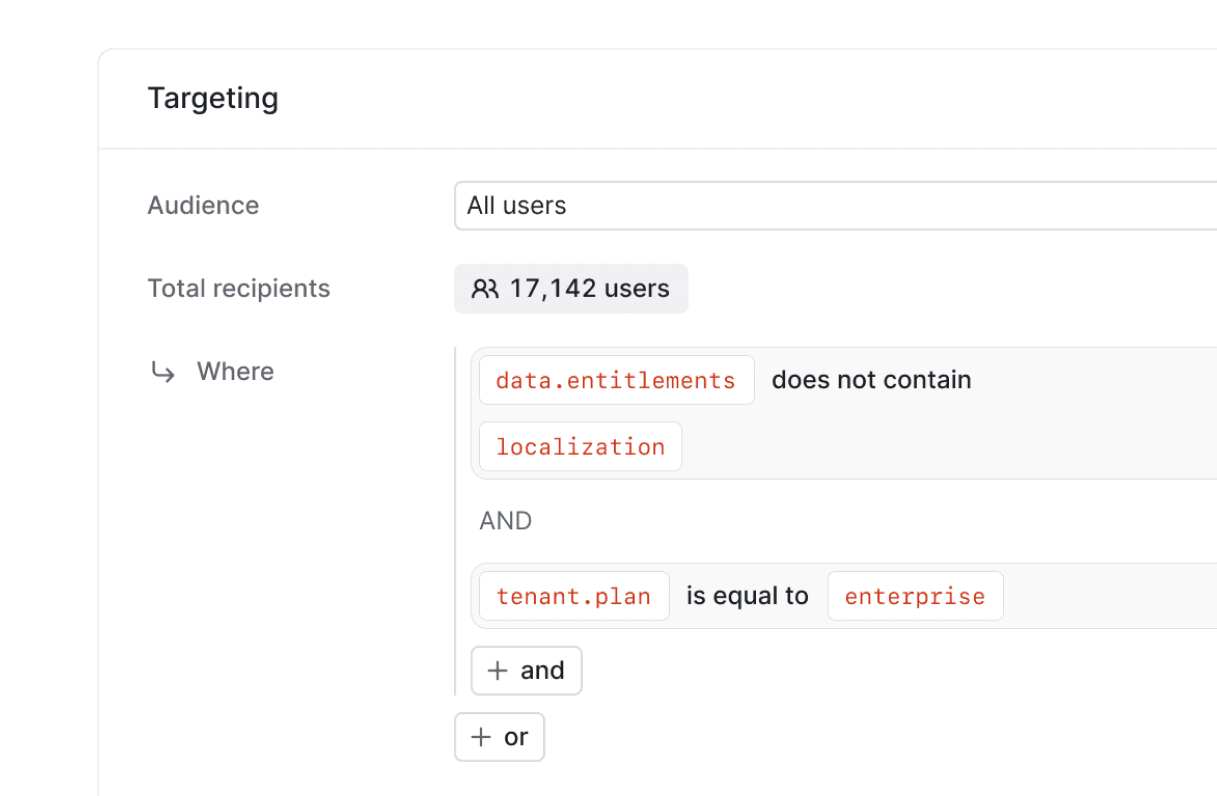Click the plus icon in the and button

(x=497, y=670)
